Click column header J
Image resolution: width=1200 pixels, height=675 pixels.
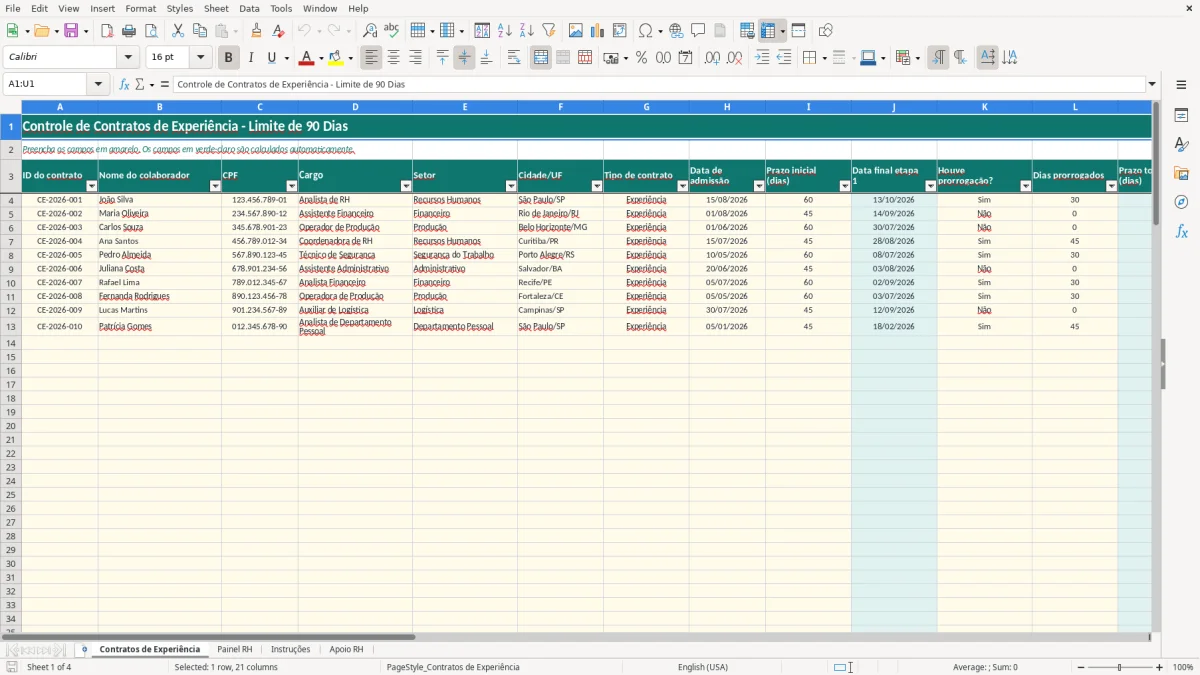click(894, 106)
